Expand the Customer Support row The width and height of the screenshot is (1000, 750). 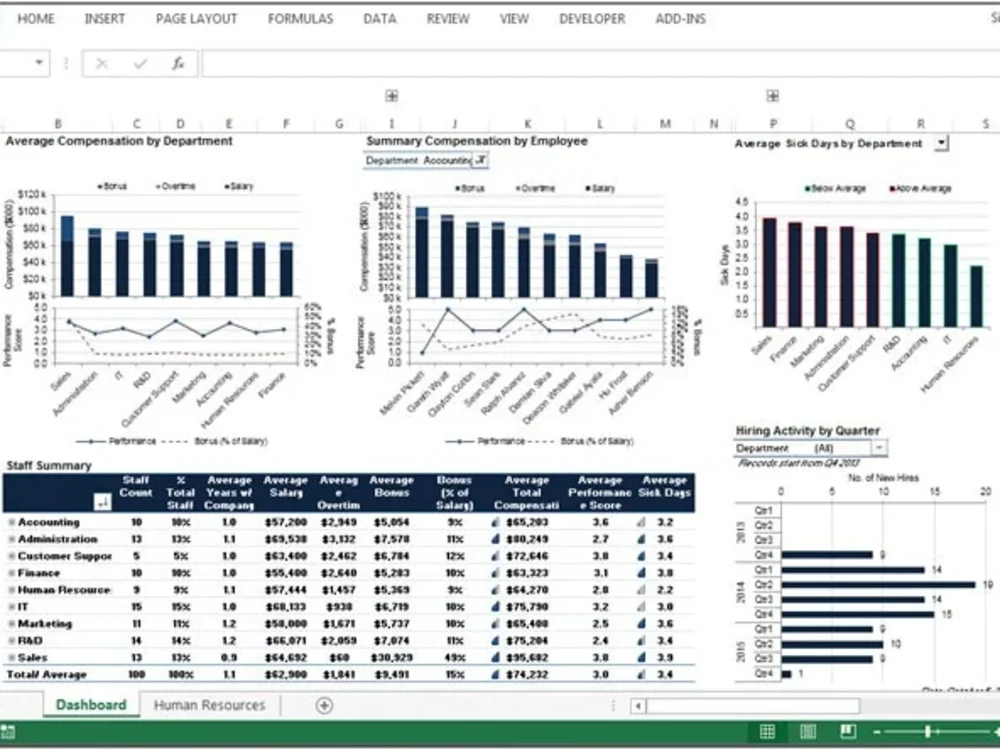[11, 556]
